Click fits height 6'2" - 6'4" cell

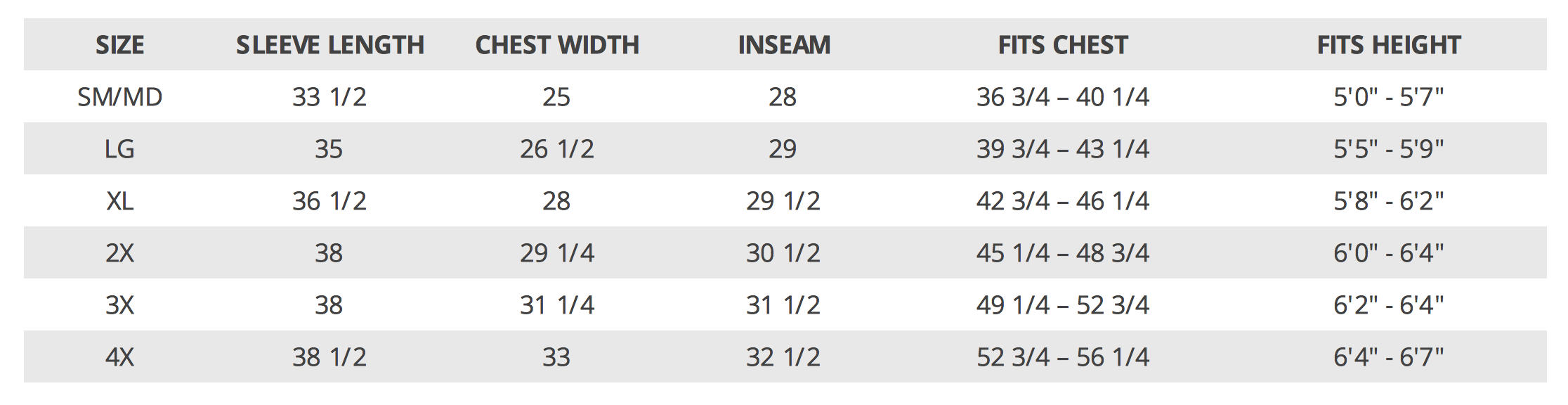coord(1389,305)
